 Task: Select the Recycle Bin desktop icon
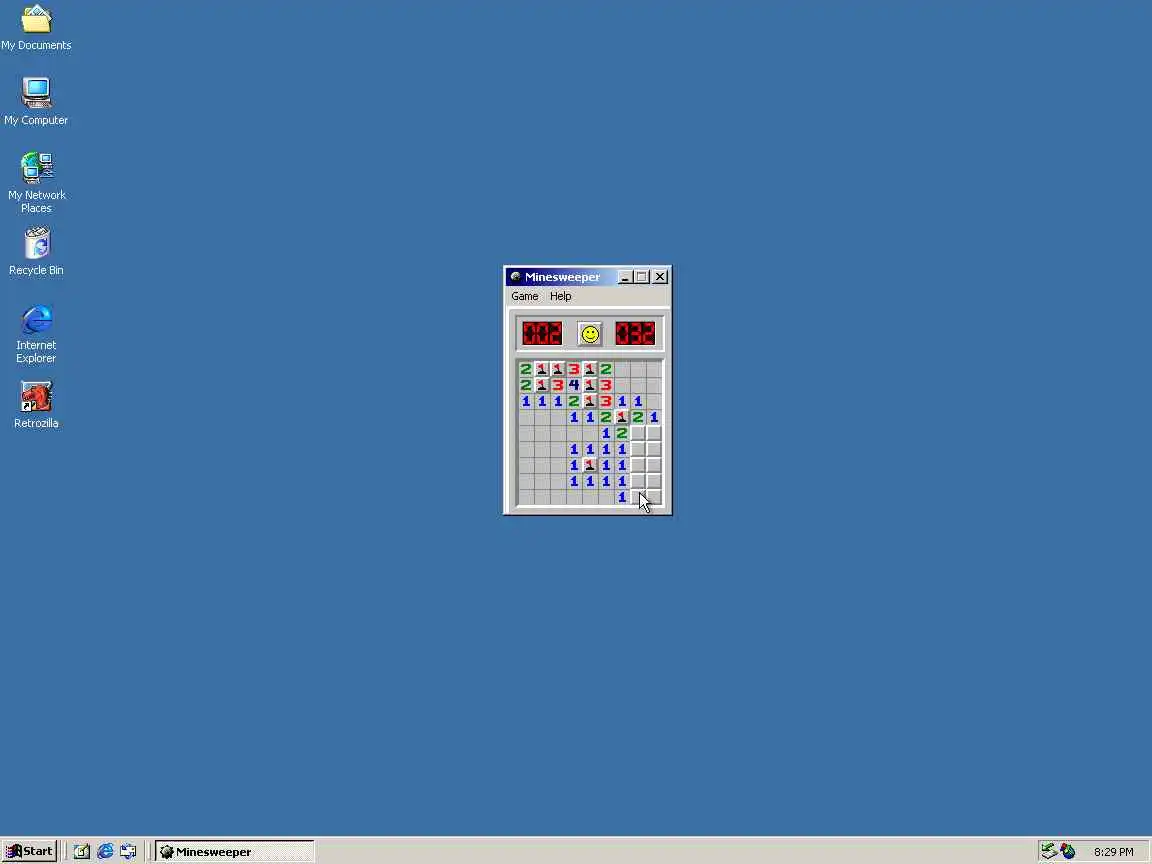pos(36,251)
